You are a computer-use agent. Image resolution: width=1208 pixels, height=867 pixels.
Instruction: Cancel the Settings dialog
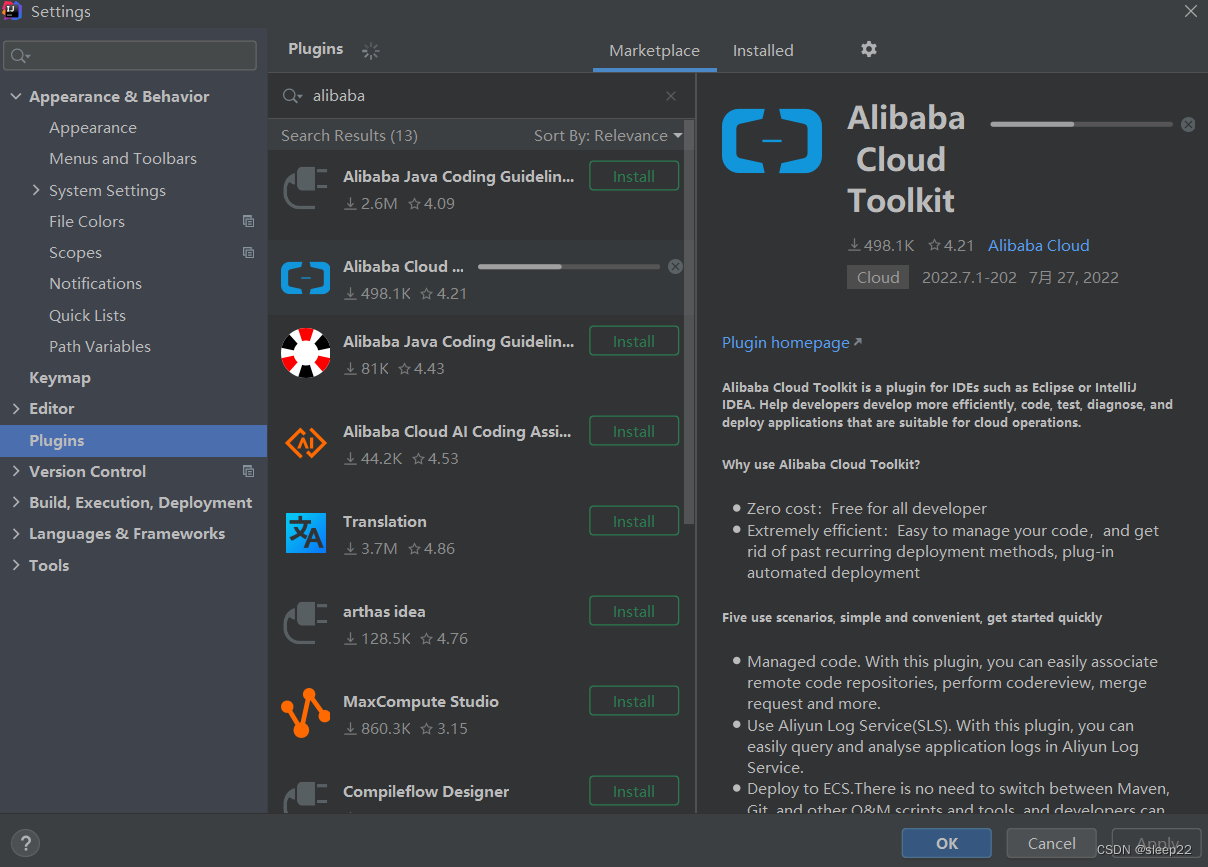pyautogui.click(x=1052, y=843)
